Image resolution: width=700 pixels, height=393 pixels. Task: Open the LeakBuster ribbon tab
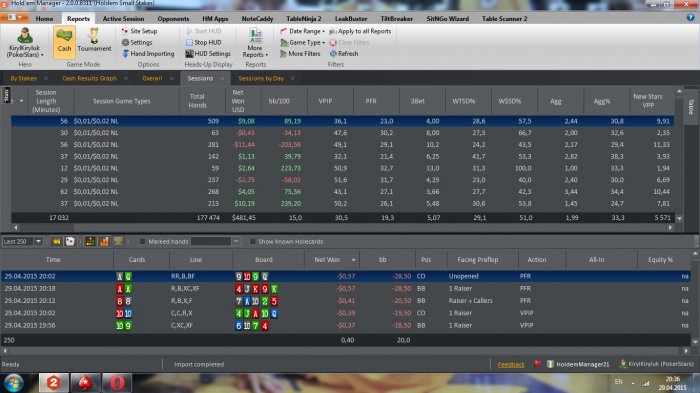tap(351, 19)
